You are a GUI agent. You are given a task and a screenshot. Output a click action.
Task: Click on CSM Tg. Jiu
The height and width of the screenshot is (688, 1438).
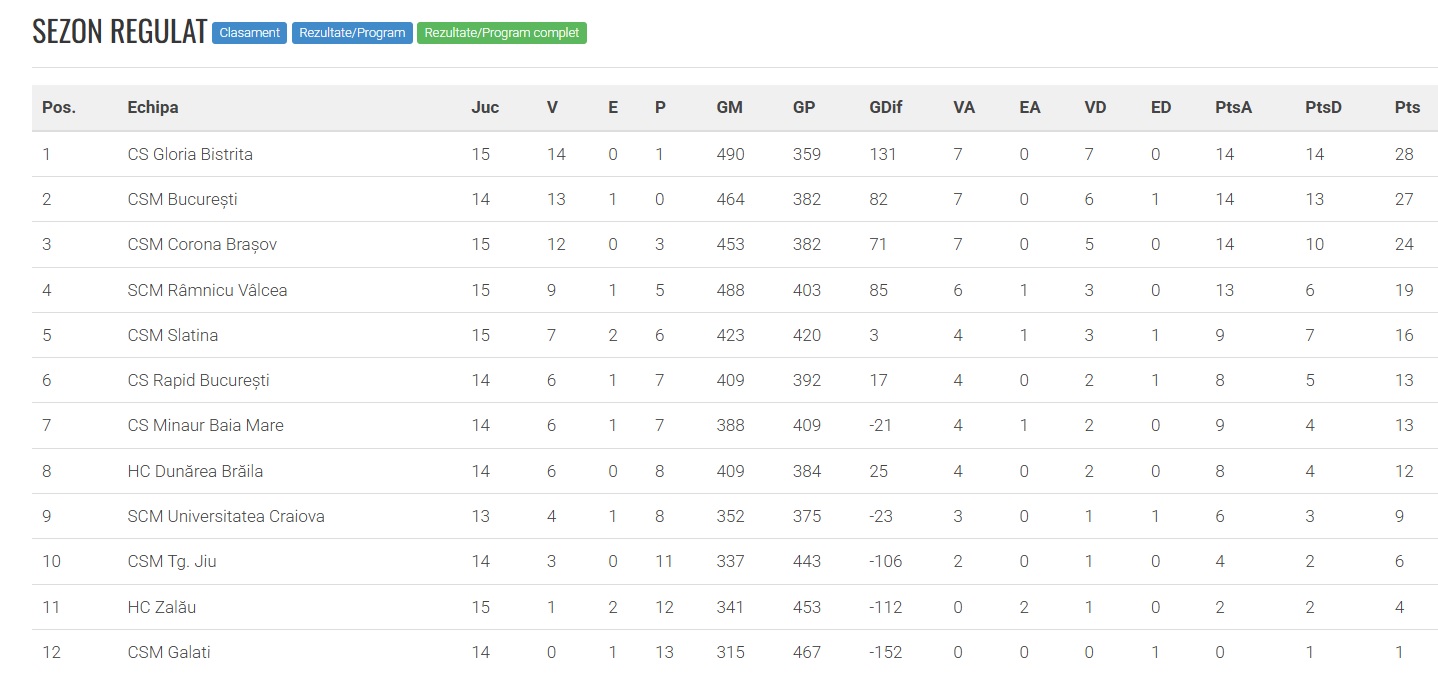(172, 561)
